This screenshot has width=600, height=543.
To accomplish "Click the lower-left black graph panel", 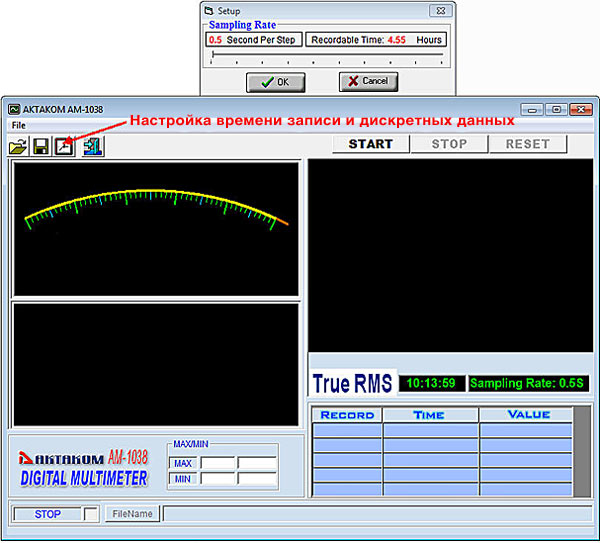I will (156, 365).
